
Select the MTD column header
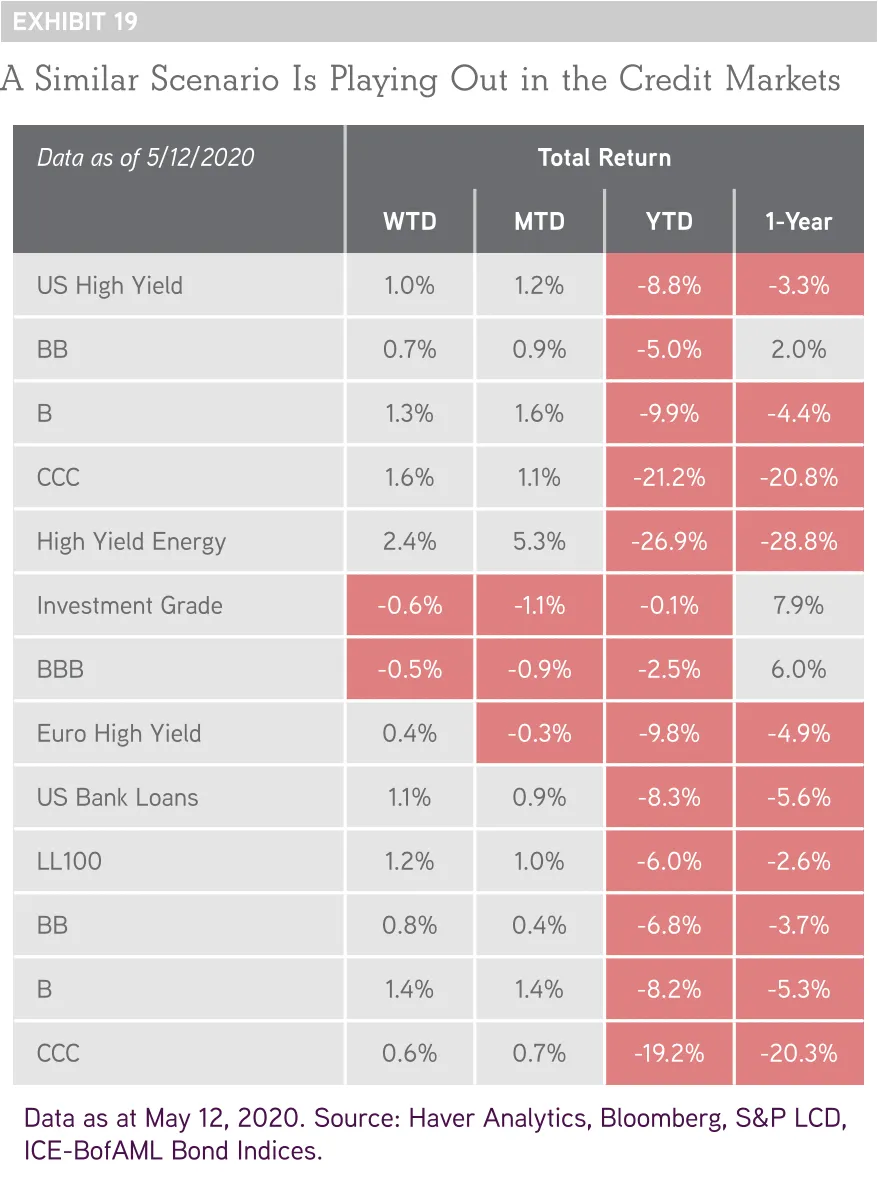[539, 221]
